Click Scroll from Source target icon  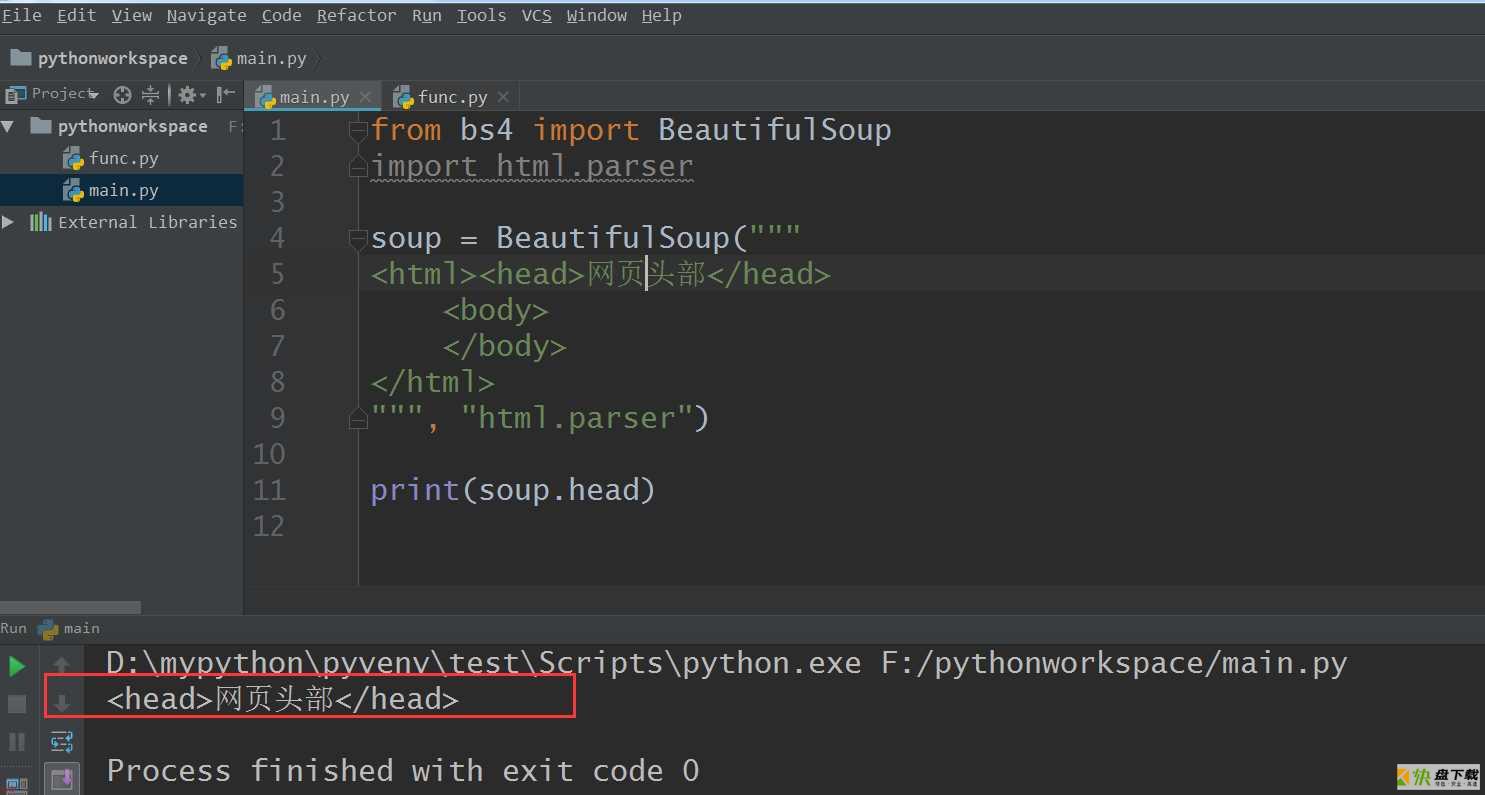122,95
